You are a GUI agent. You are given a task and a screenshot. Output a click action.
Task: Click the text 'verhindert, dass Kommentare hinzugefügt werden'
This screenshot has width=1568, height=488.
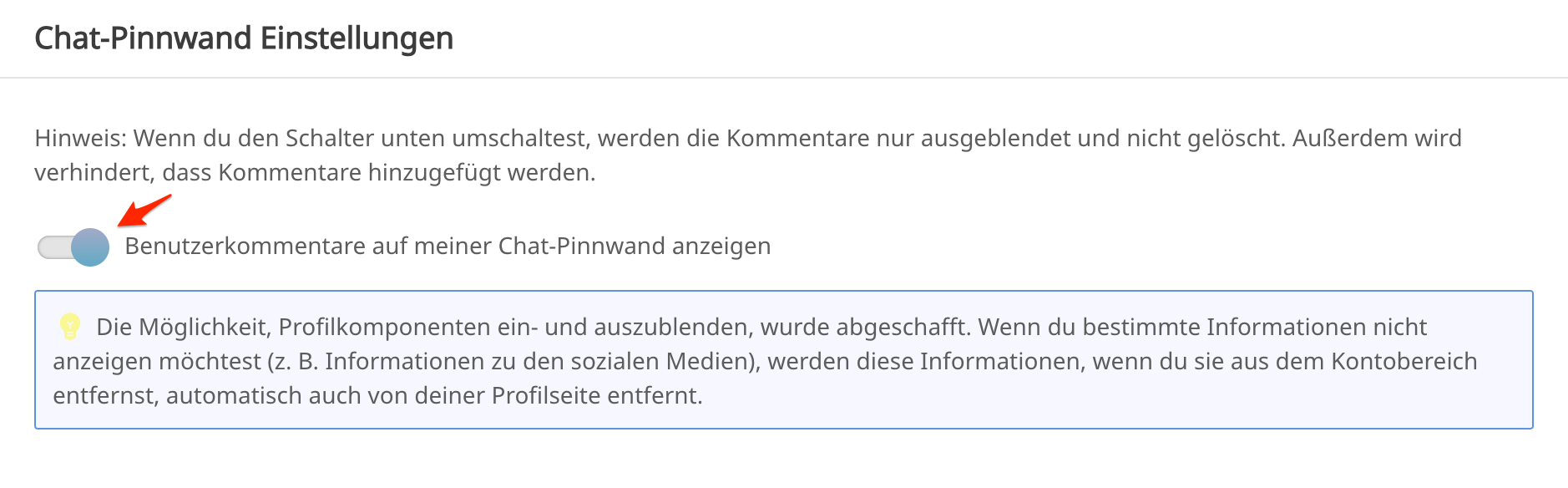click(x=314, y=173)
